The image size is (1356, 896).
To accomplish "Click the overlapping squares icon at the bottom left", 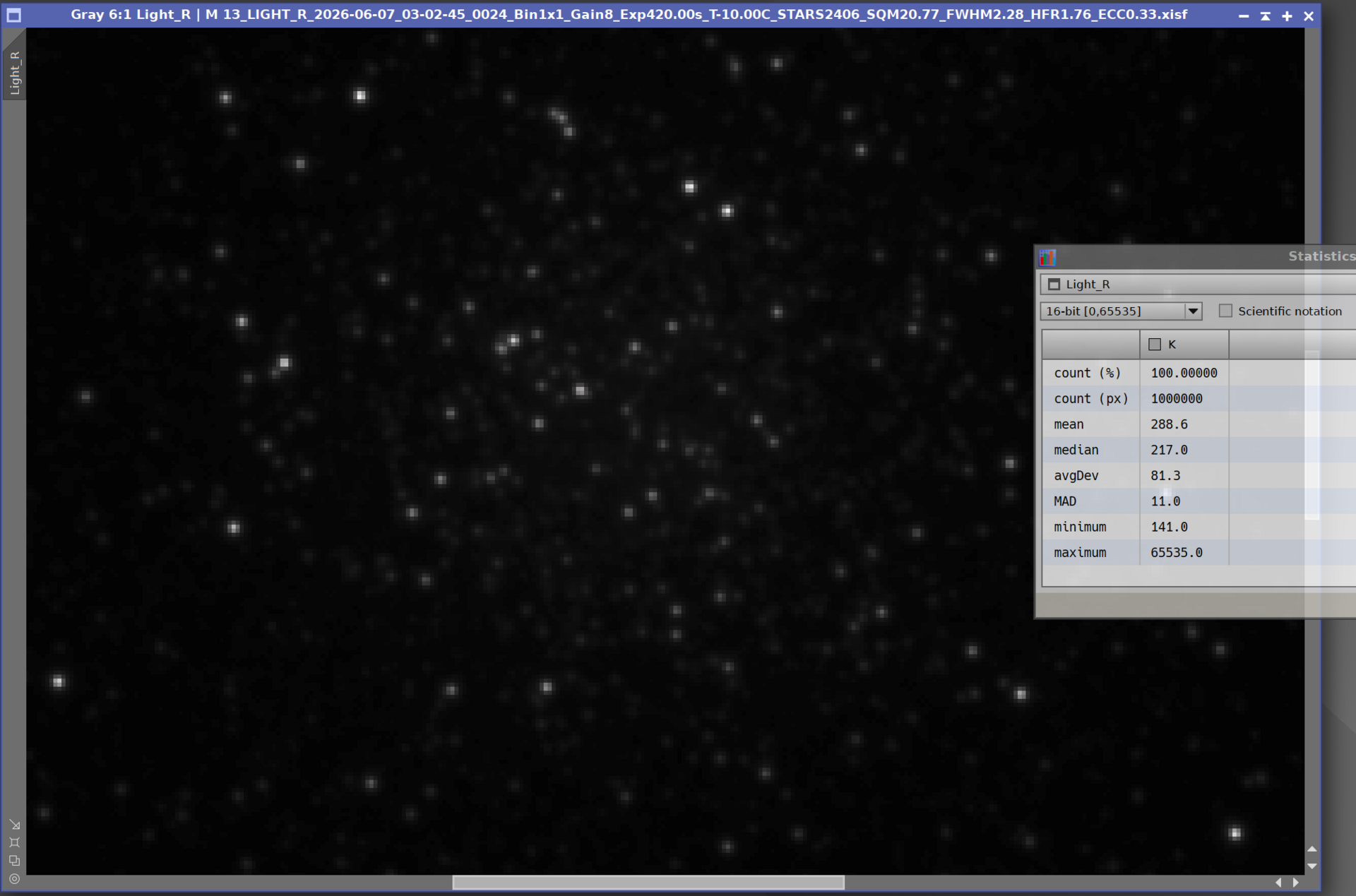I will (x=14, y=861).
